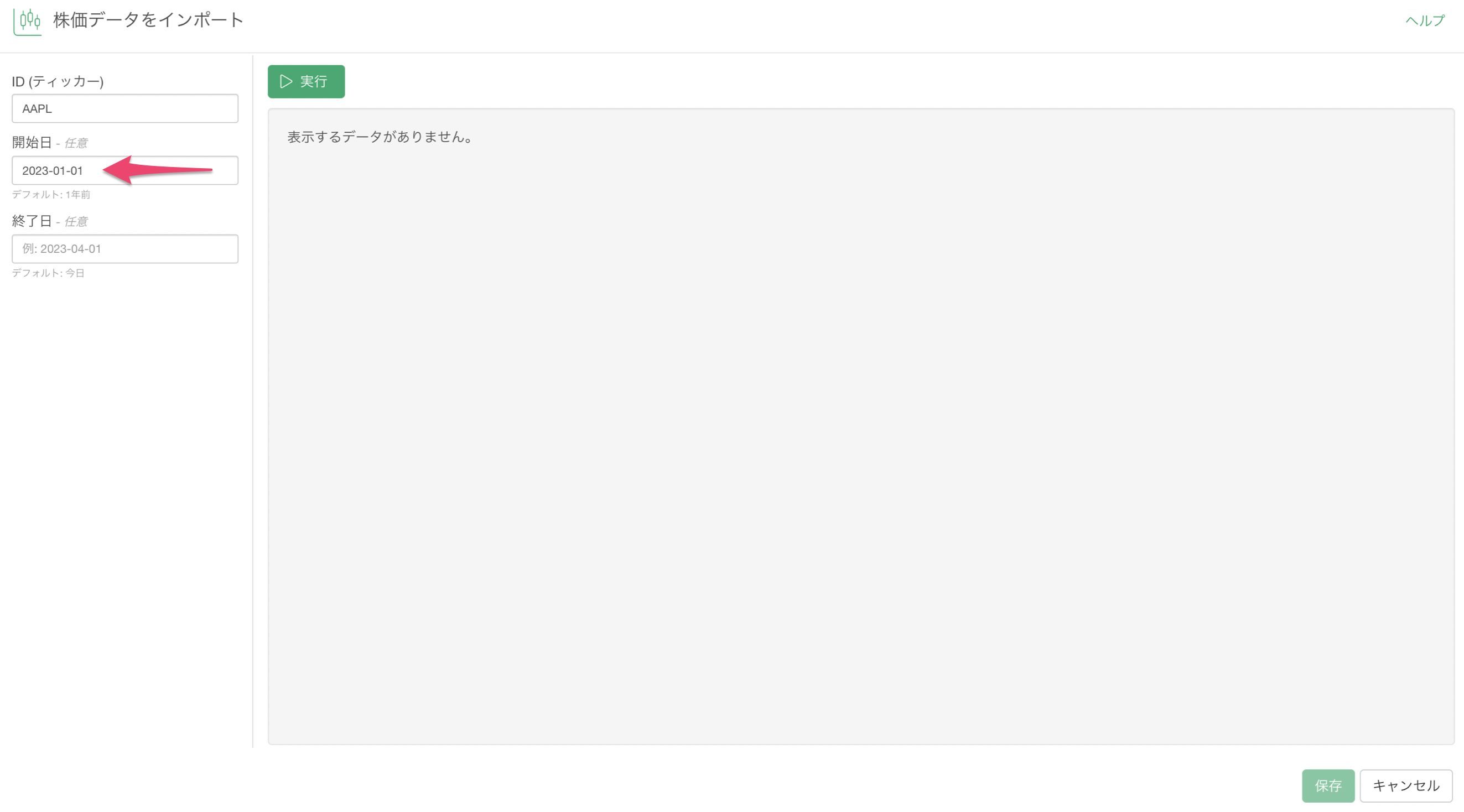Click the デフォルト: 今日 hint text
Image resolution: width=1464 pixels, height=812 pixels.
[48, 273]
